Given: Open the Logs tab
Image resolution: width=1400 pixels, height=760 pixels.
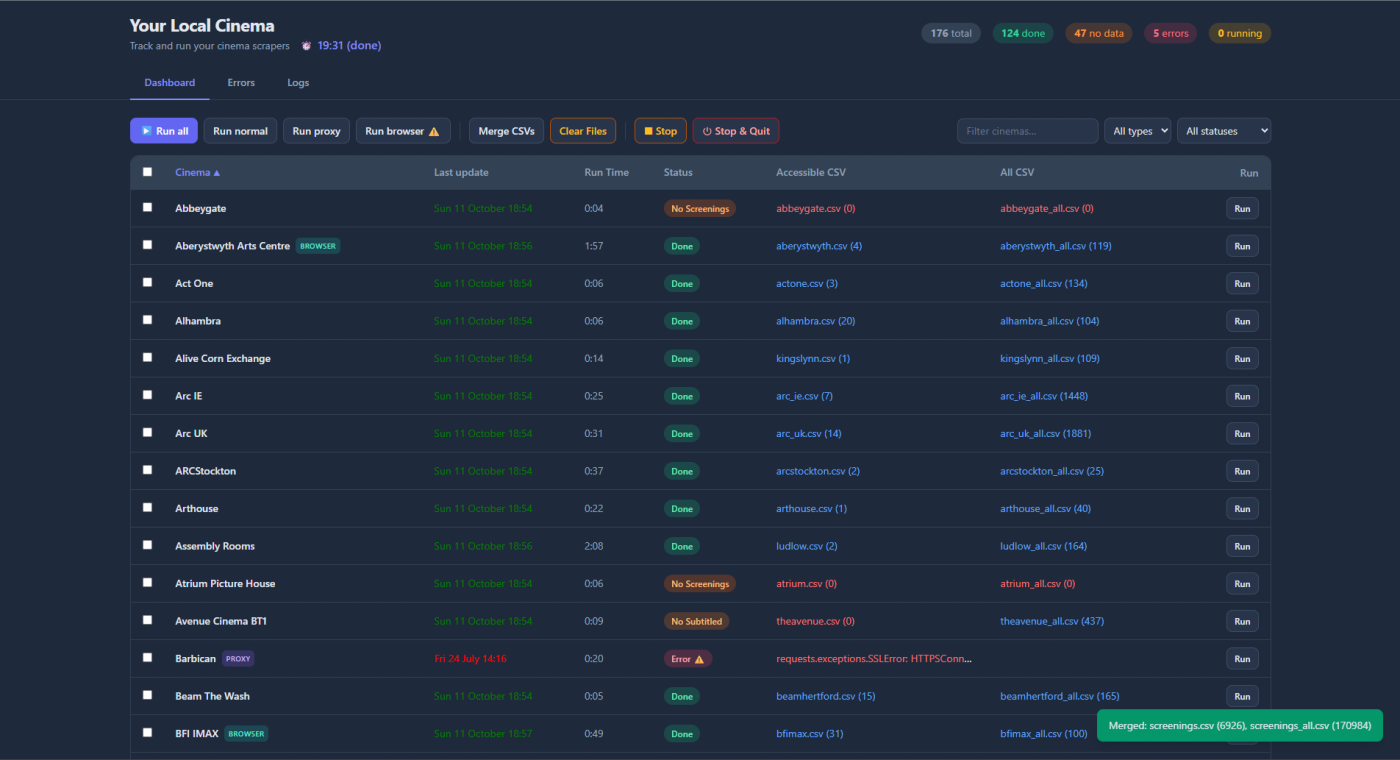Looking at the screenshot, I should [x=298, y=83].
